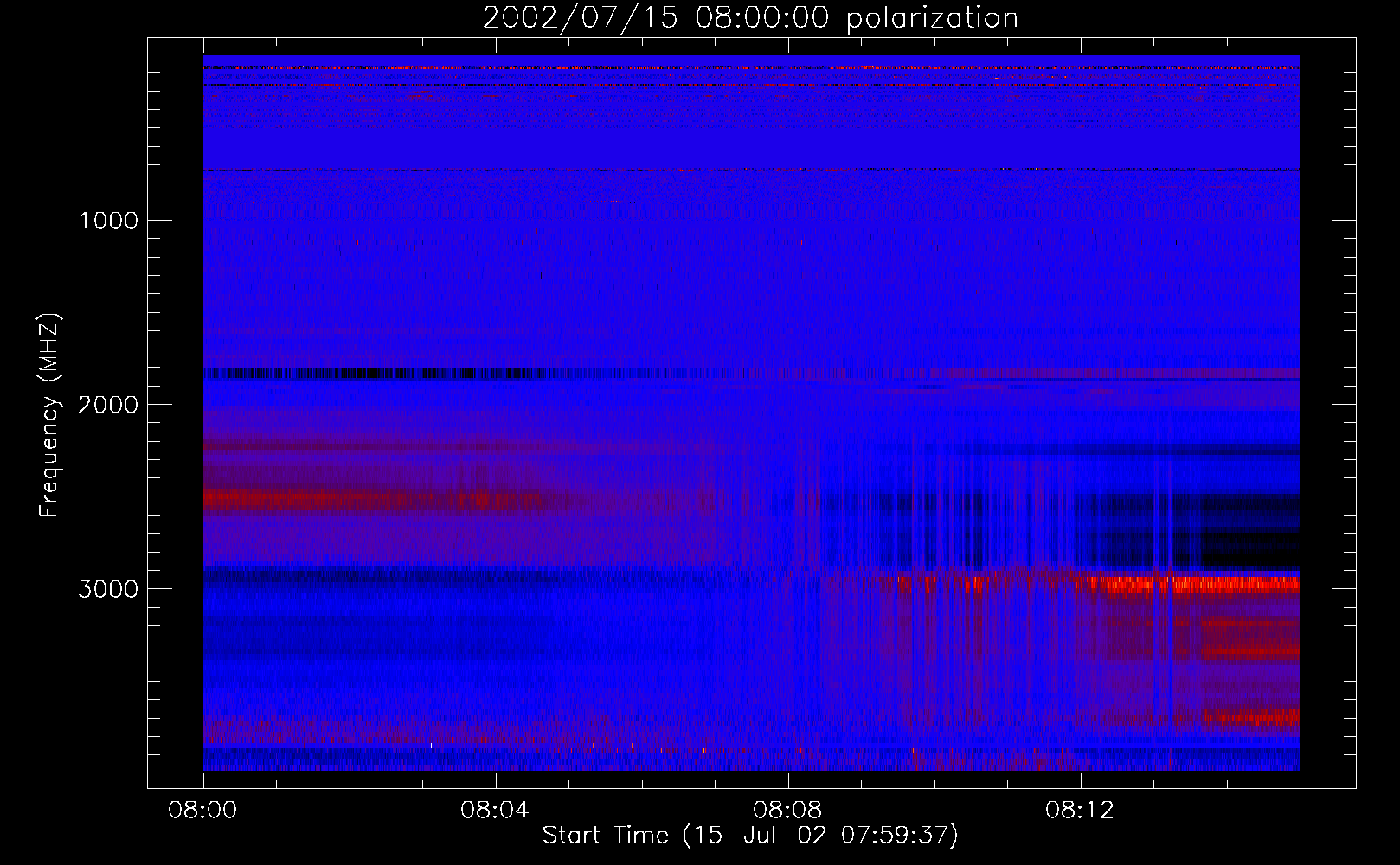Click the "08:04" time tick label
The height and width of the screenshot is (865, 1400).
pyautogui.click(x=495, y=811)
